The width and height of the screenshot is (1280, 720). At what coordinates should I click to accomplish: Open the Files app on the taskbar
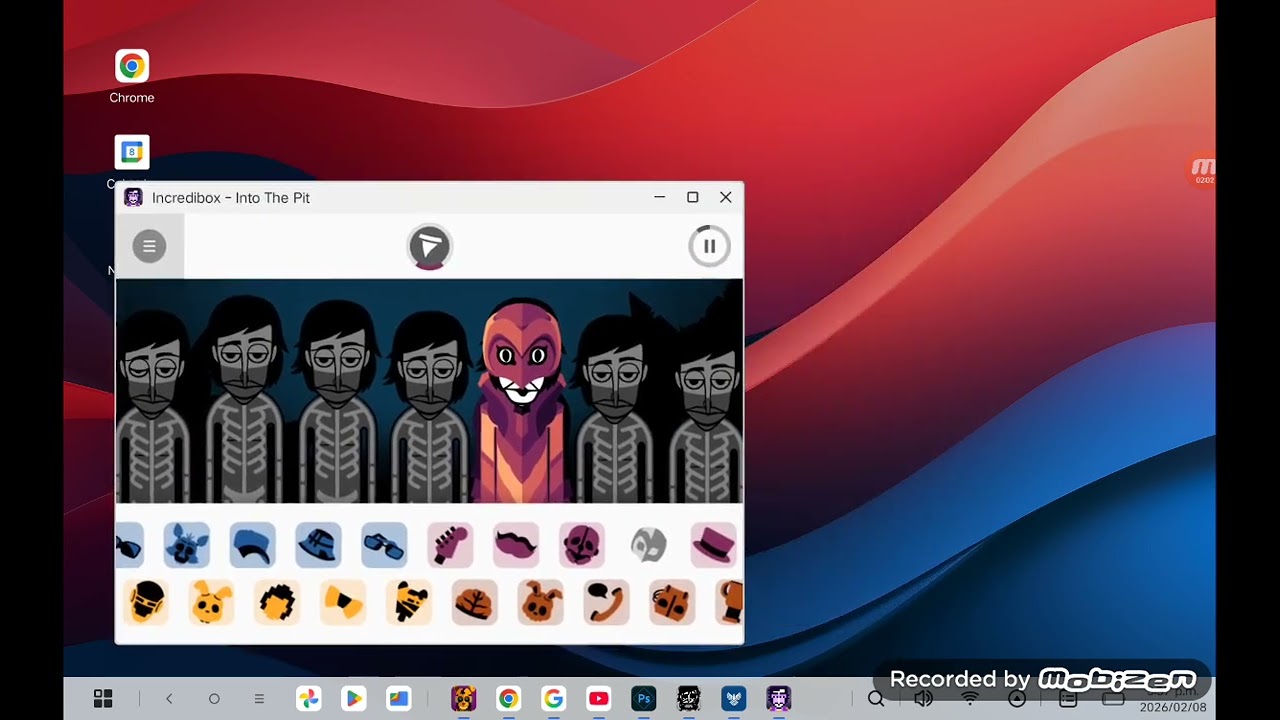(x=399, y=699)
